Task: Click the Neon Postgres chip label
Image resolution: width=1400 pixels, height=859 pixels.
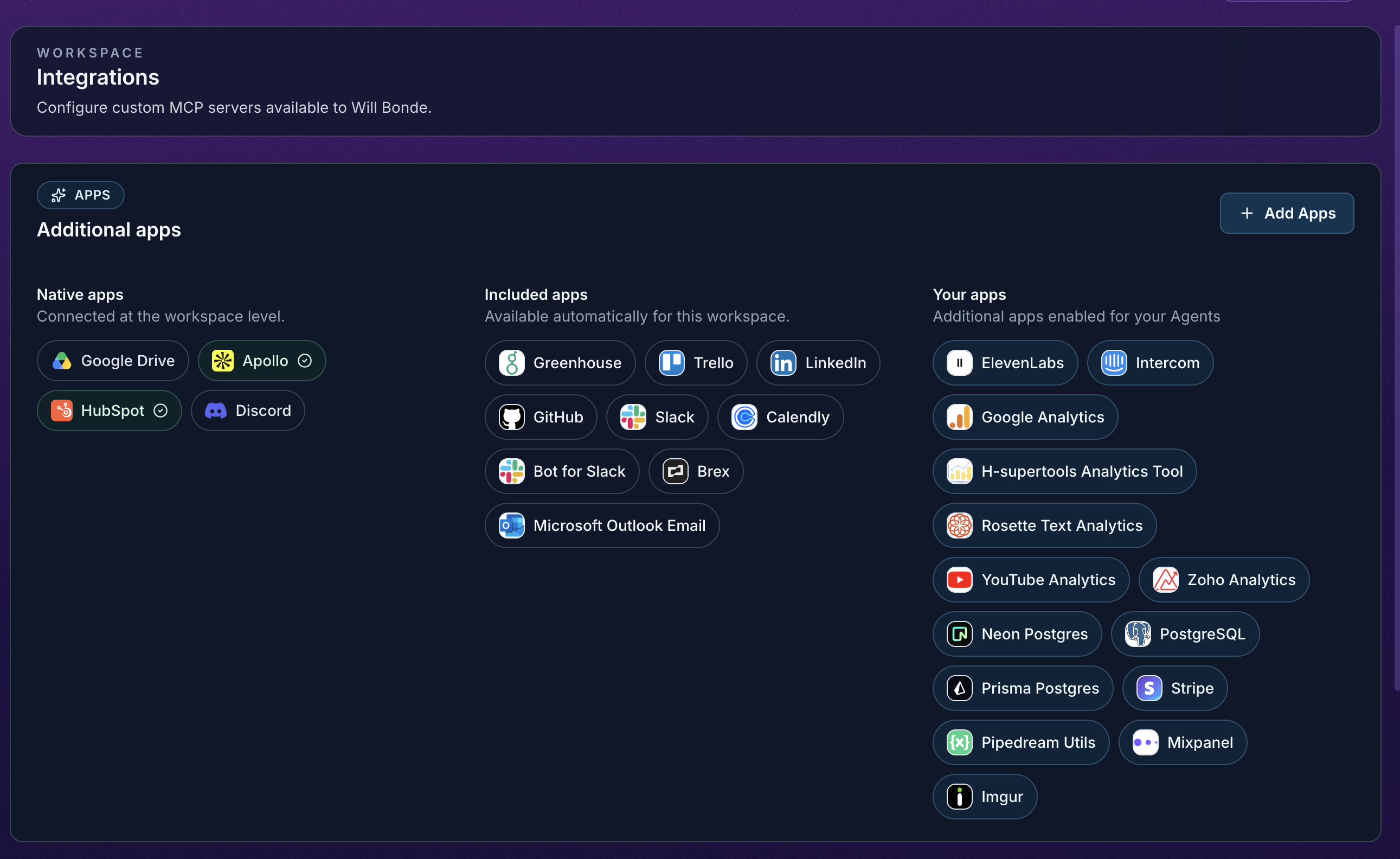Action: [x=1034, y=634]
